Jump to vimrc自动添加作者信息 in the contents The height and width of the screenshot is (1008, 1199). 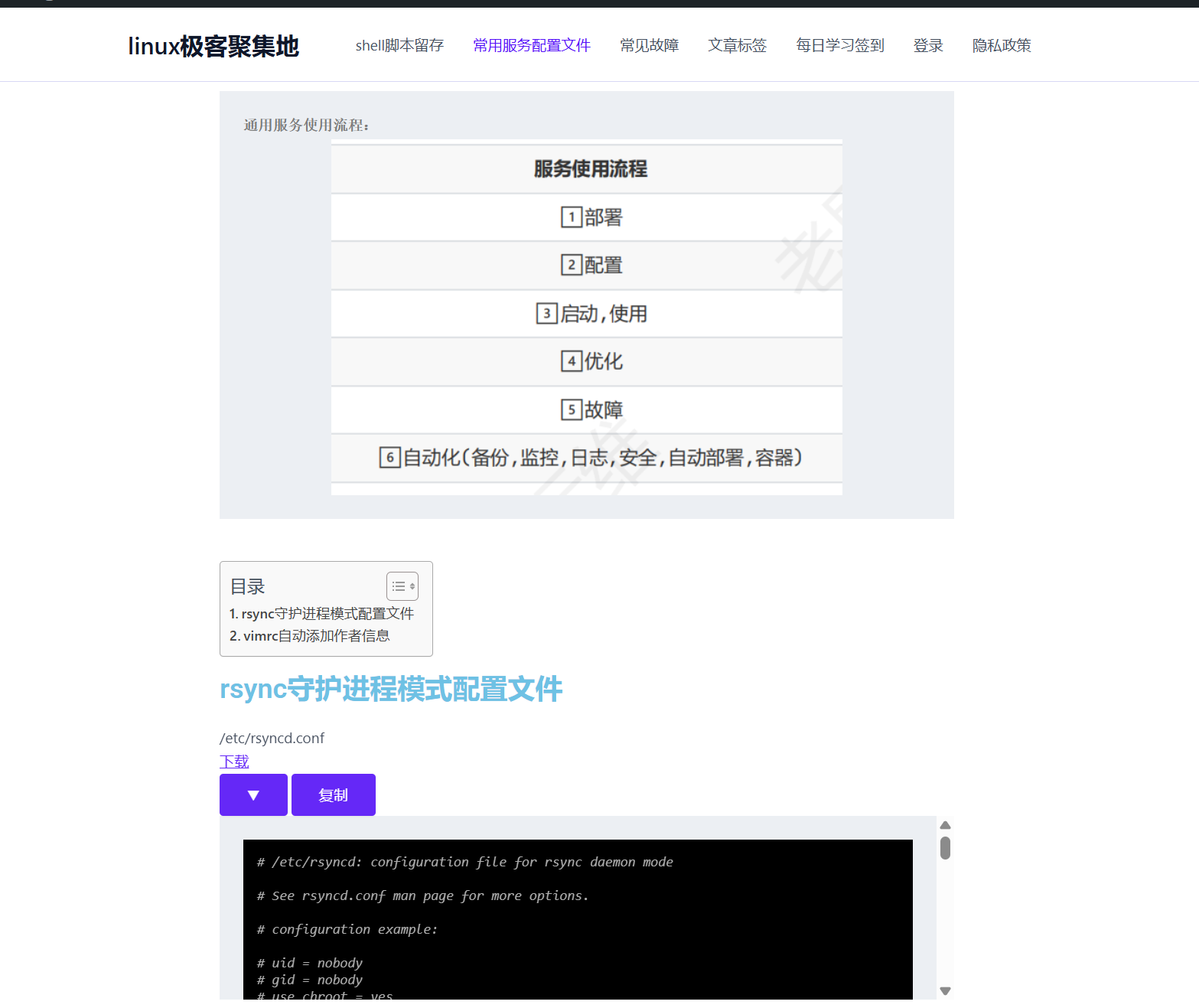[310, 636]
